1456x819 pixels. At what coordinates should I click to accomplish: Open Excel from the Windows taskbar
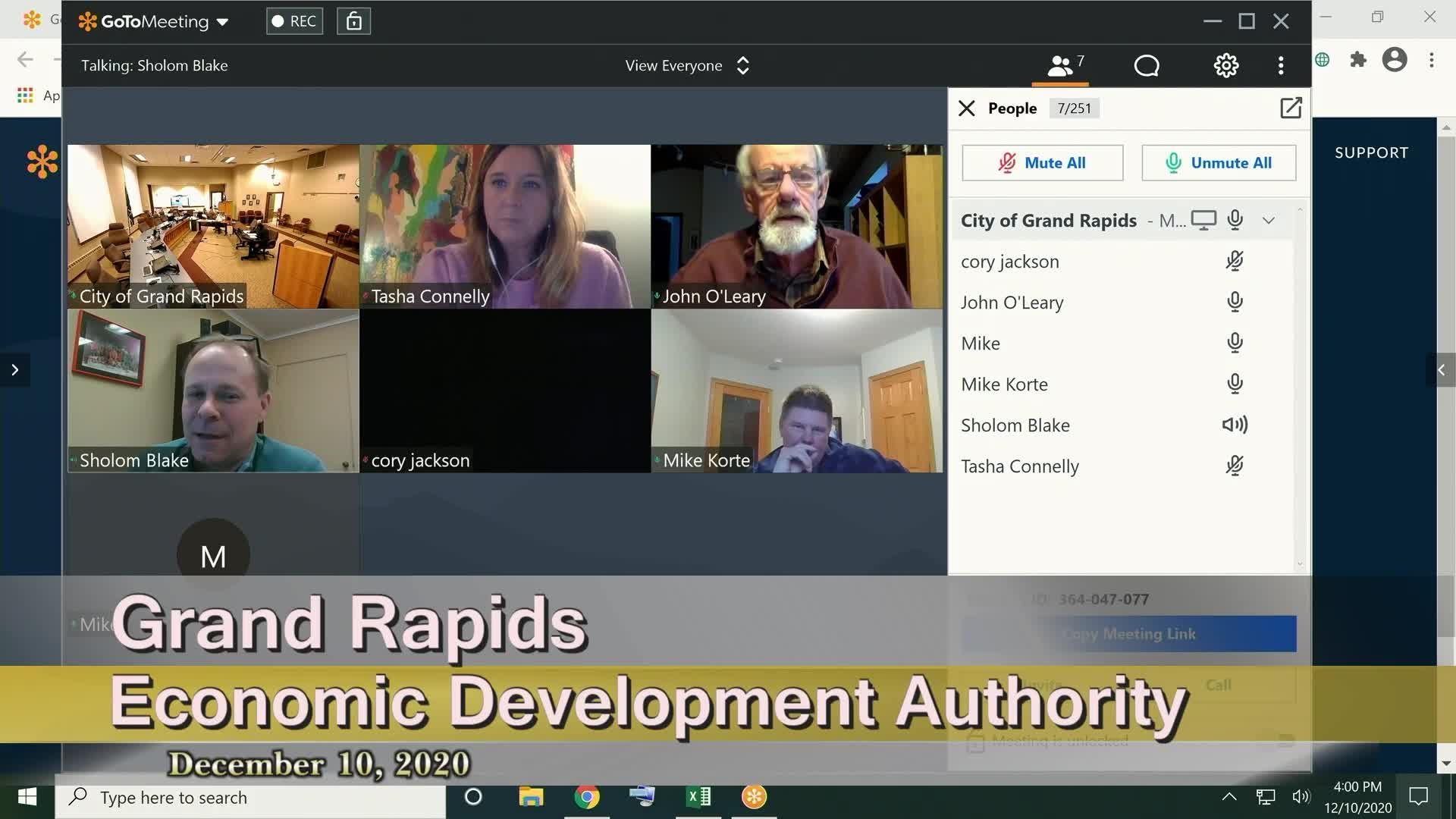coord(698,797)
